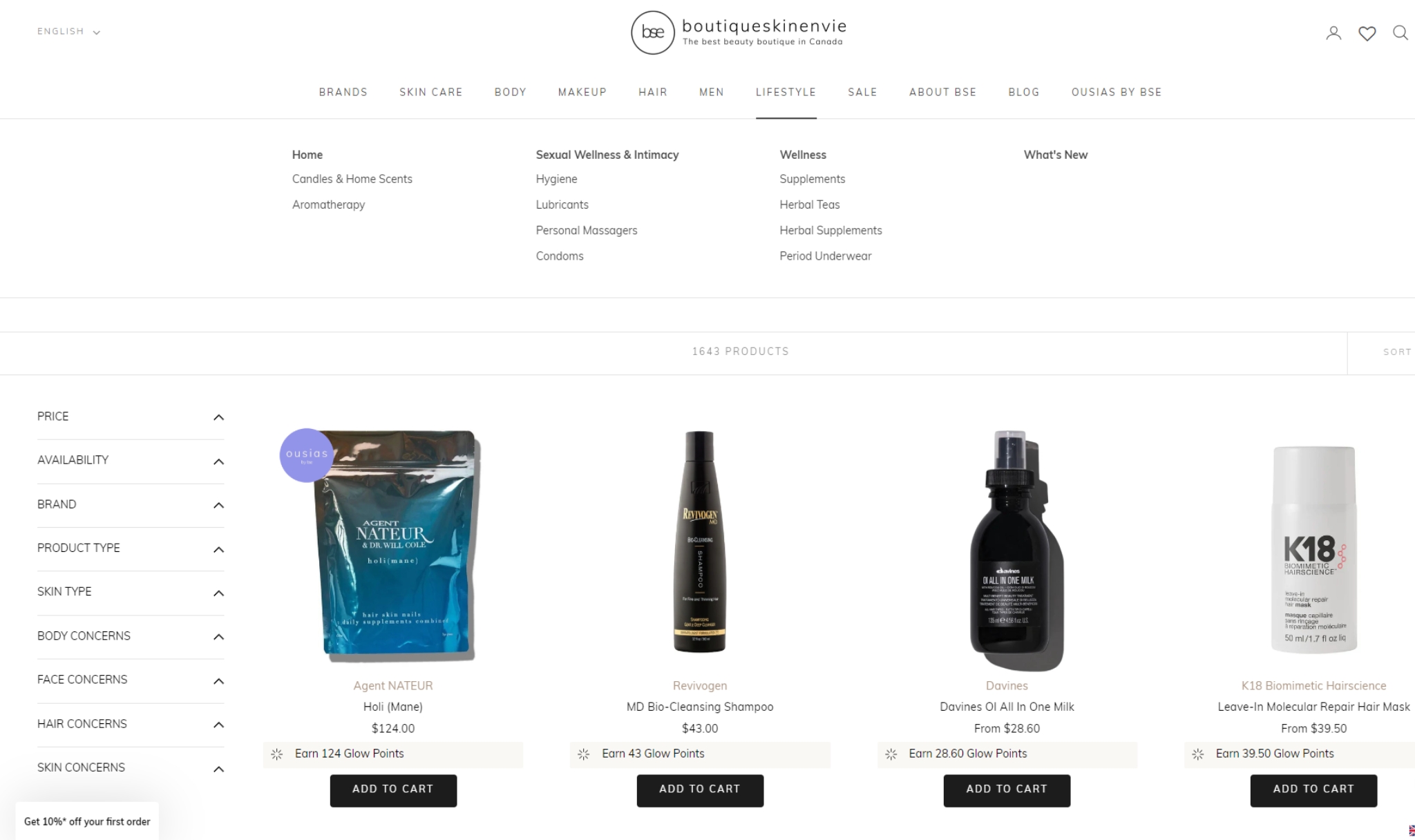
Task: Open the Sort options
Action: click(1396, 352)
